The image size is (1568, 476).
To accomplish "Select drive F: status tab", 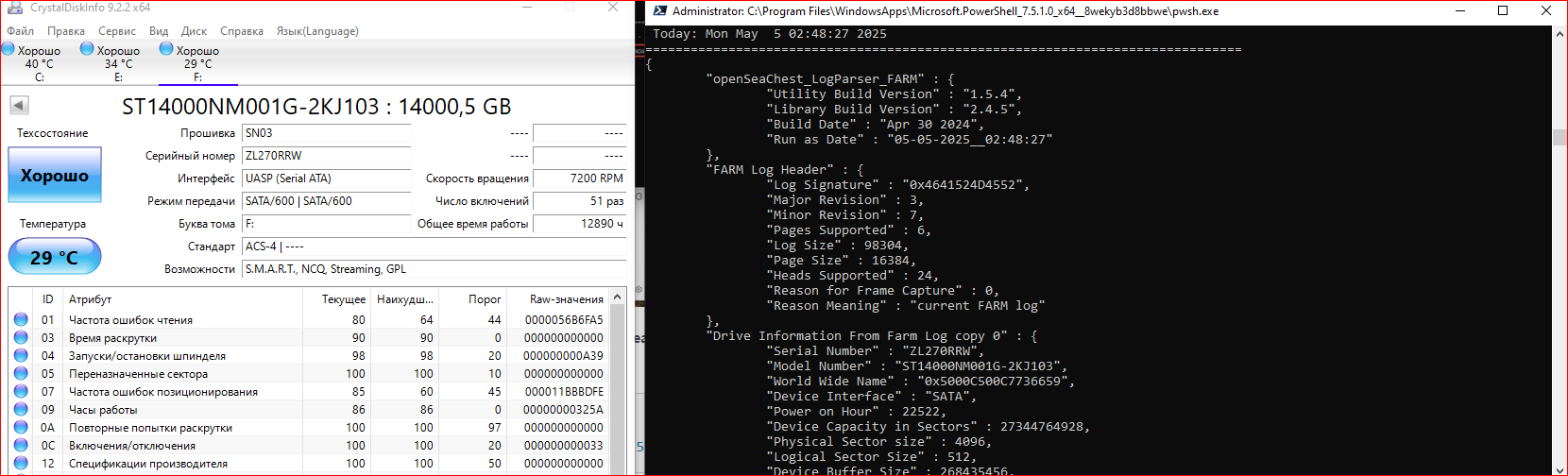I will point(197,62).
